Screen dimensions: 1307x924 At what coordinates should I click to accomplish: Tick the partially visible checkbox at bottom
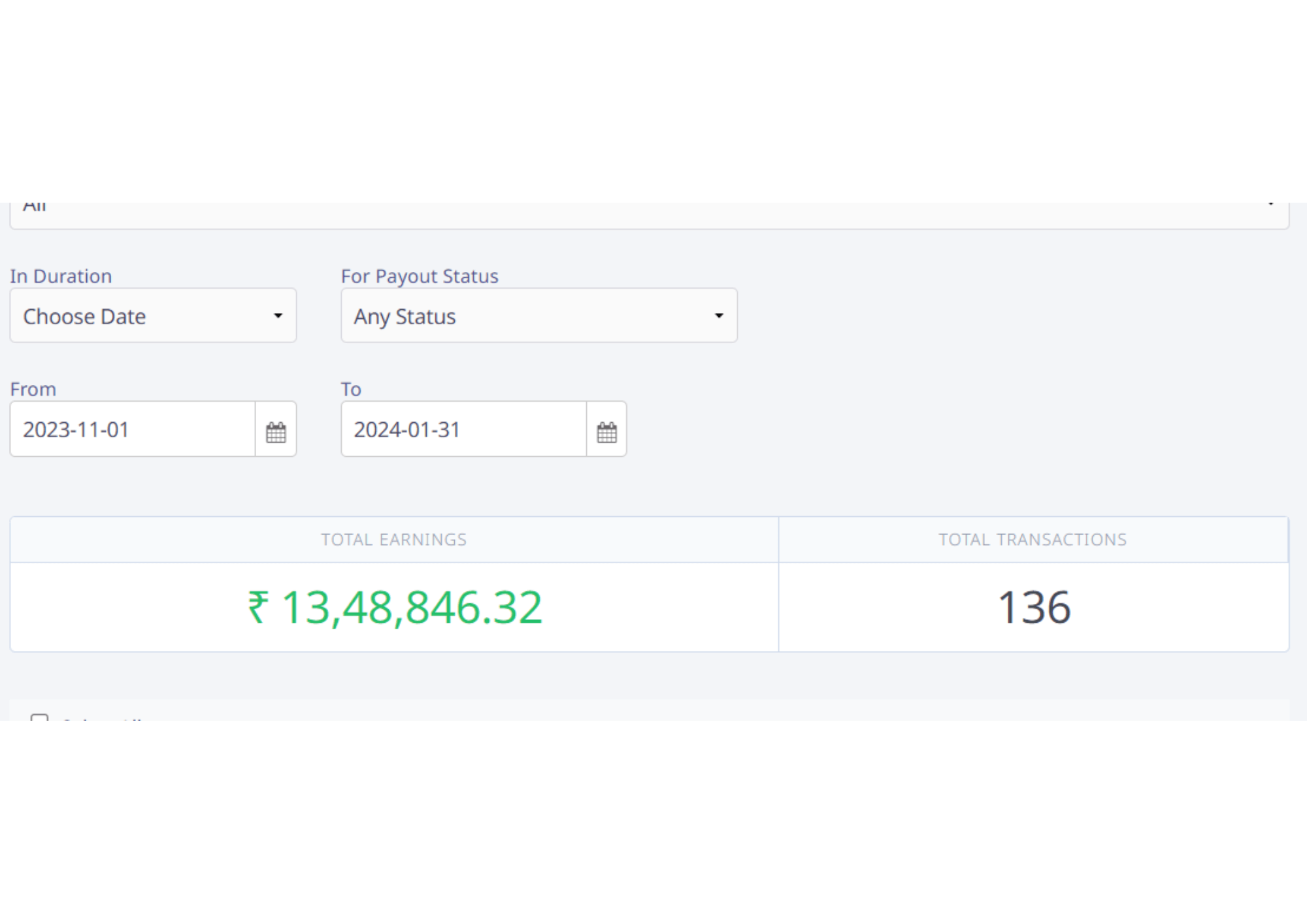pyautogui.click(x=39, y=718)
